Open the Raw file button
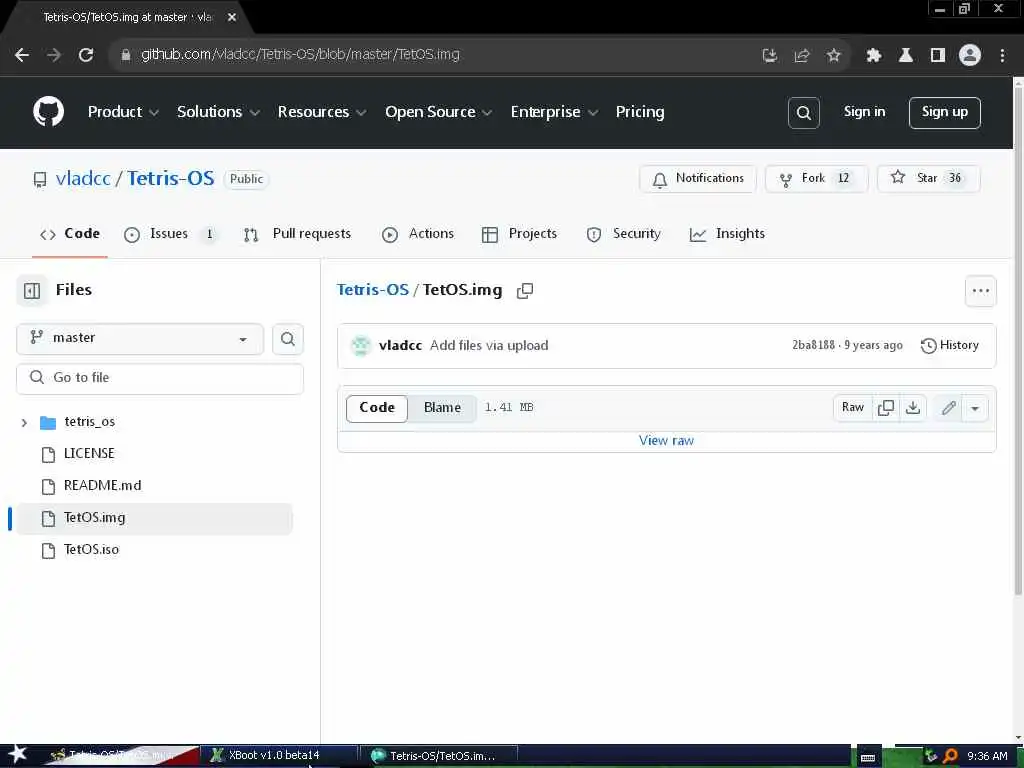Viewport: 1024px width, 768px height. [x=852, y=408]
